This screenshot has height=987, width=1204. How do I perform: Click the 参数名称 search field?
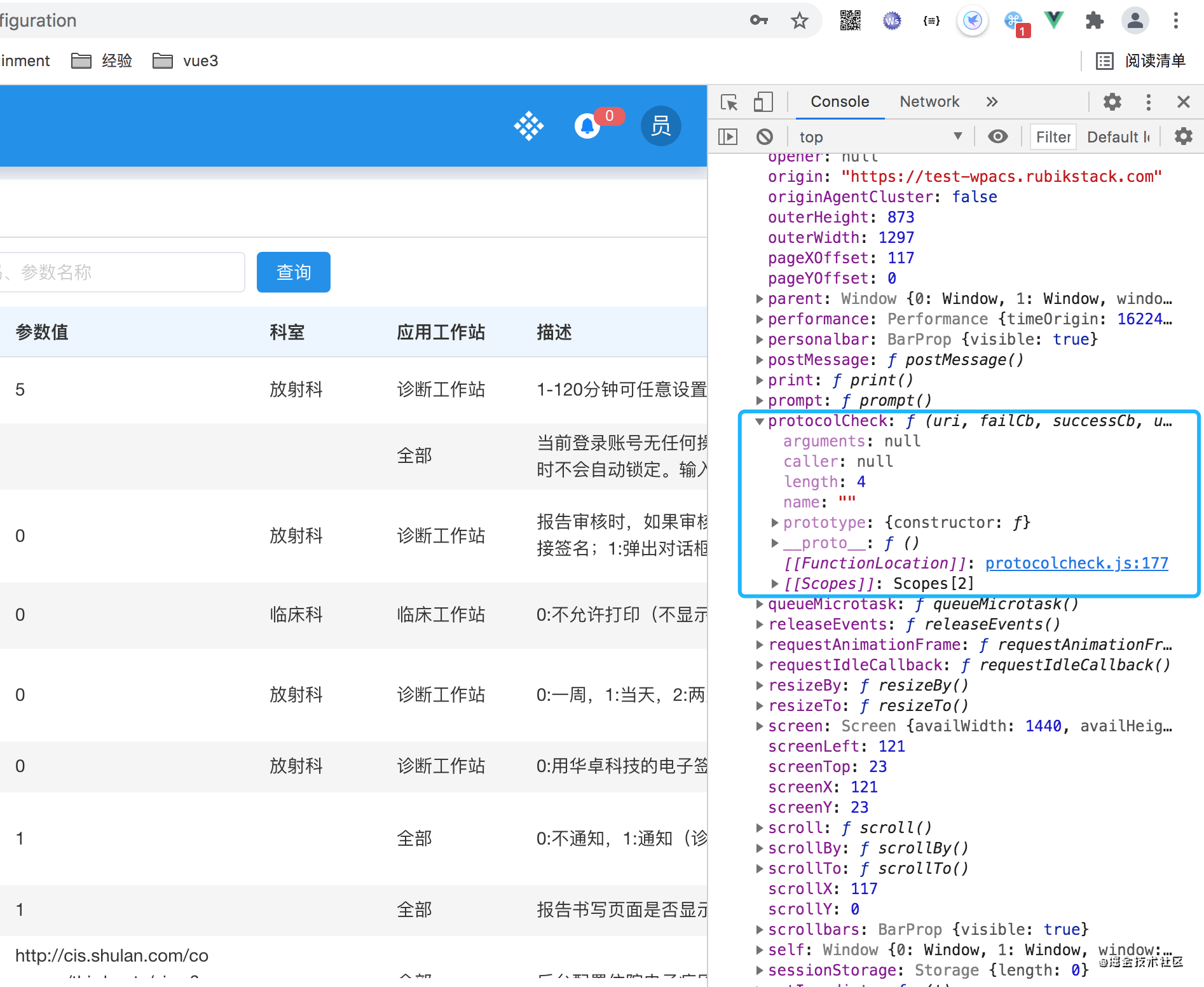(x=121, y=272)
